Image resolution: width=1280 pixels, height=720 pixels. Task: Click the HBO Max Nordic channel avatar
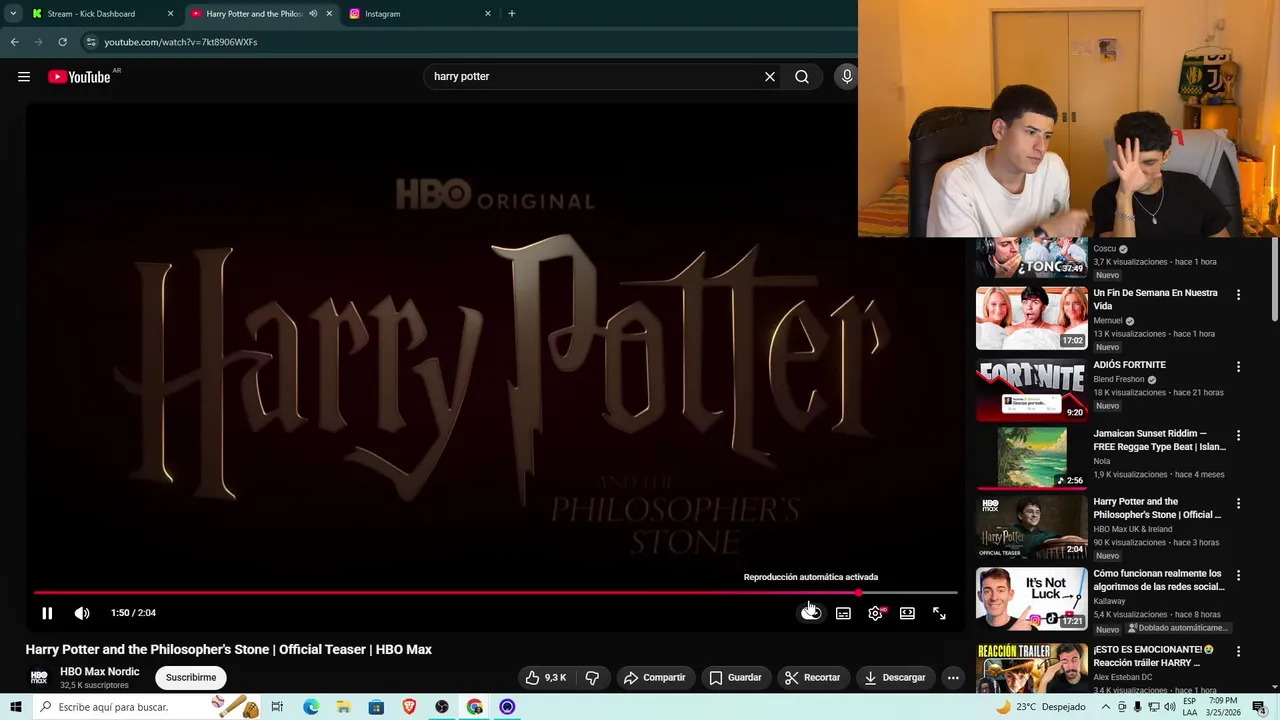pyautogui.click(x=39, y=678)
